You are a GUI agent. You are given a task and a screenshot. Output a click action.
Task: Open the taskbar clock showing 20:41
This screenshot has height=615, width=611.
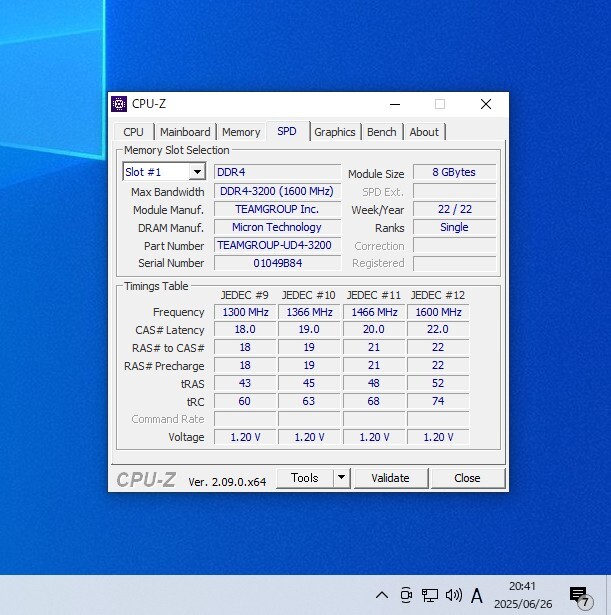[x=523, y=595]
